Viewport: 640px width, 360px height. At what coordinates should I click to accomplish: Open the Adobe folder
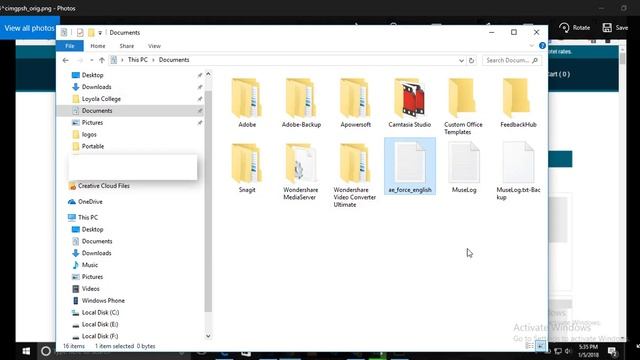click(x=247, y=103)
